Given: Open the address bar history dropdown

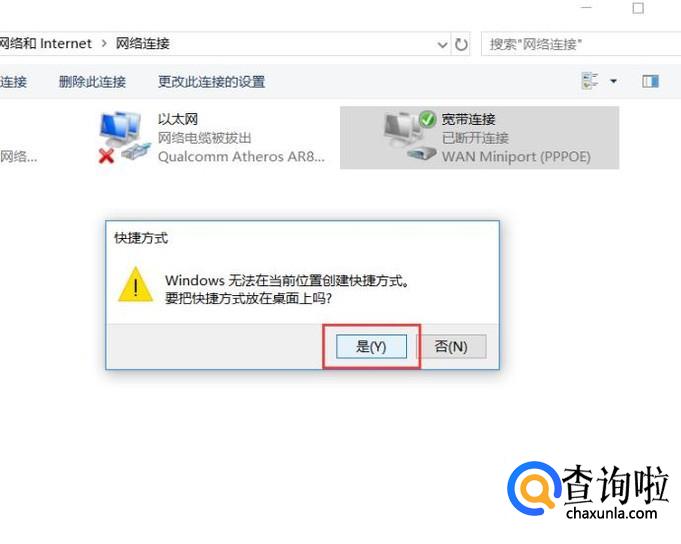Looking at the screenshot, I should (442, 44).
